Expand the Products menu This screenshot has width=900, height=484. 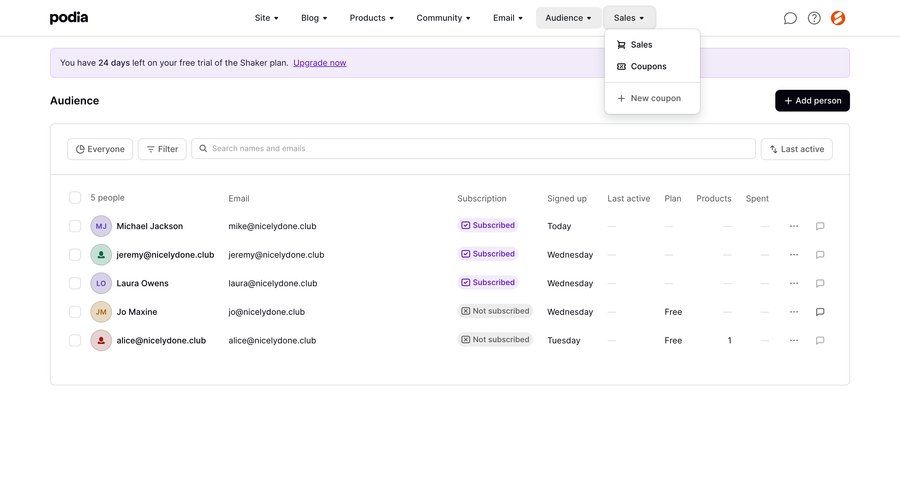[x=371, y=18]
